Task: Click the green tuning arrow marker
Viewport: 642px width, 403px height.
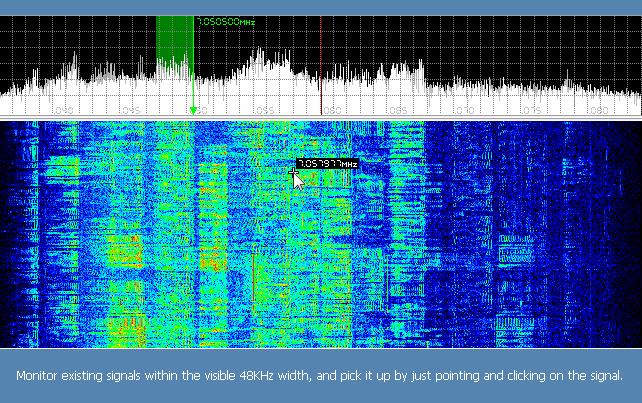Action: tap(193, 109)
